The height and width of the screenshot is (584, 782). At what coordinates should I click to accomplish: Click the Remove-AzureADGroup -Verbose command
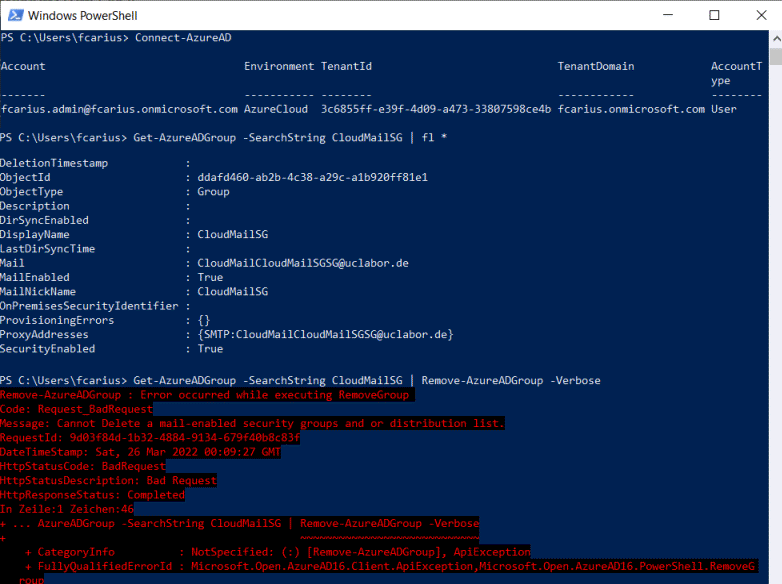tap(511, 381)
